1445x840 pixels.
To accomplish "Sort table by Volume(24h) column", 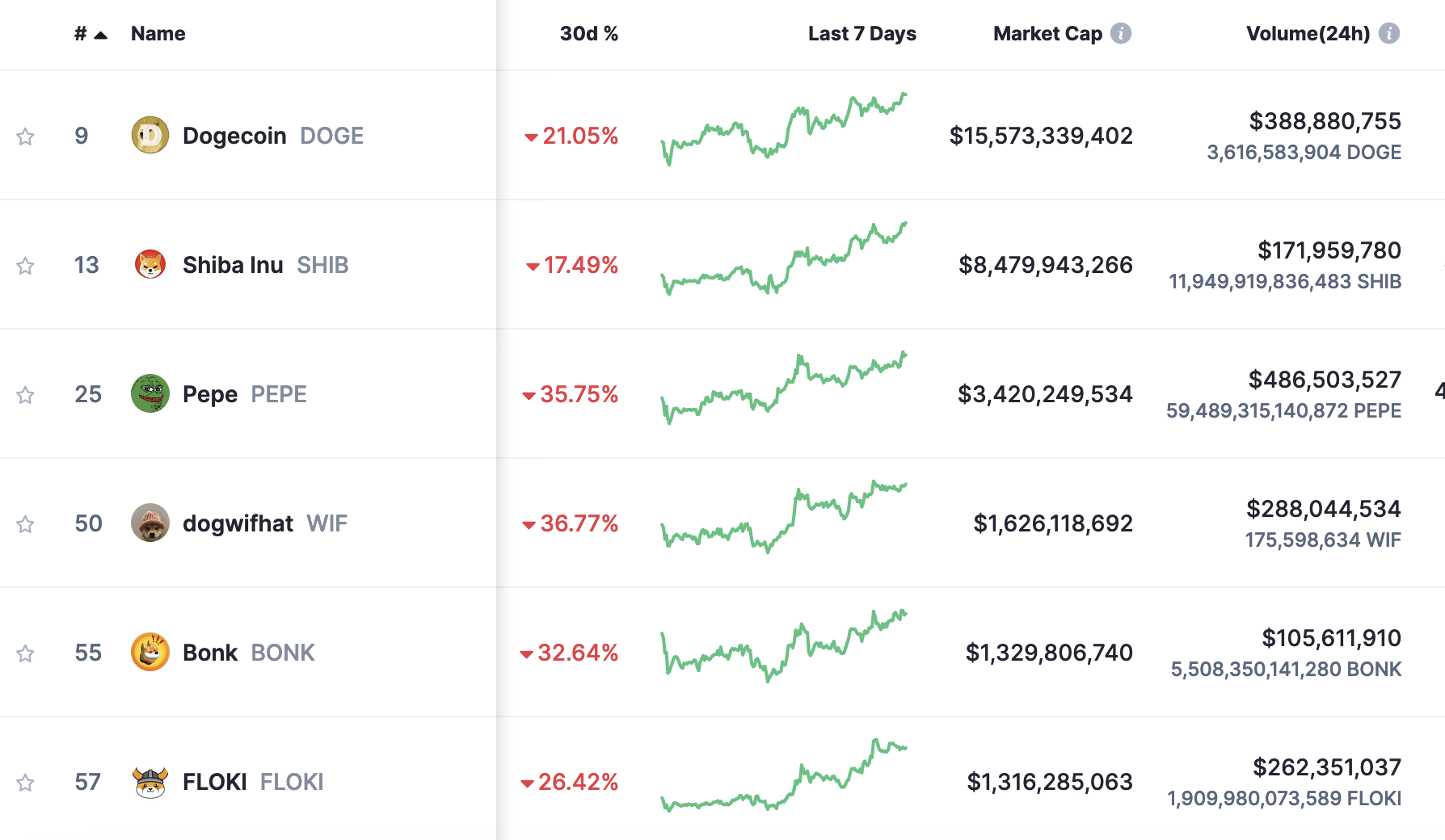I will [1308, 34].
